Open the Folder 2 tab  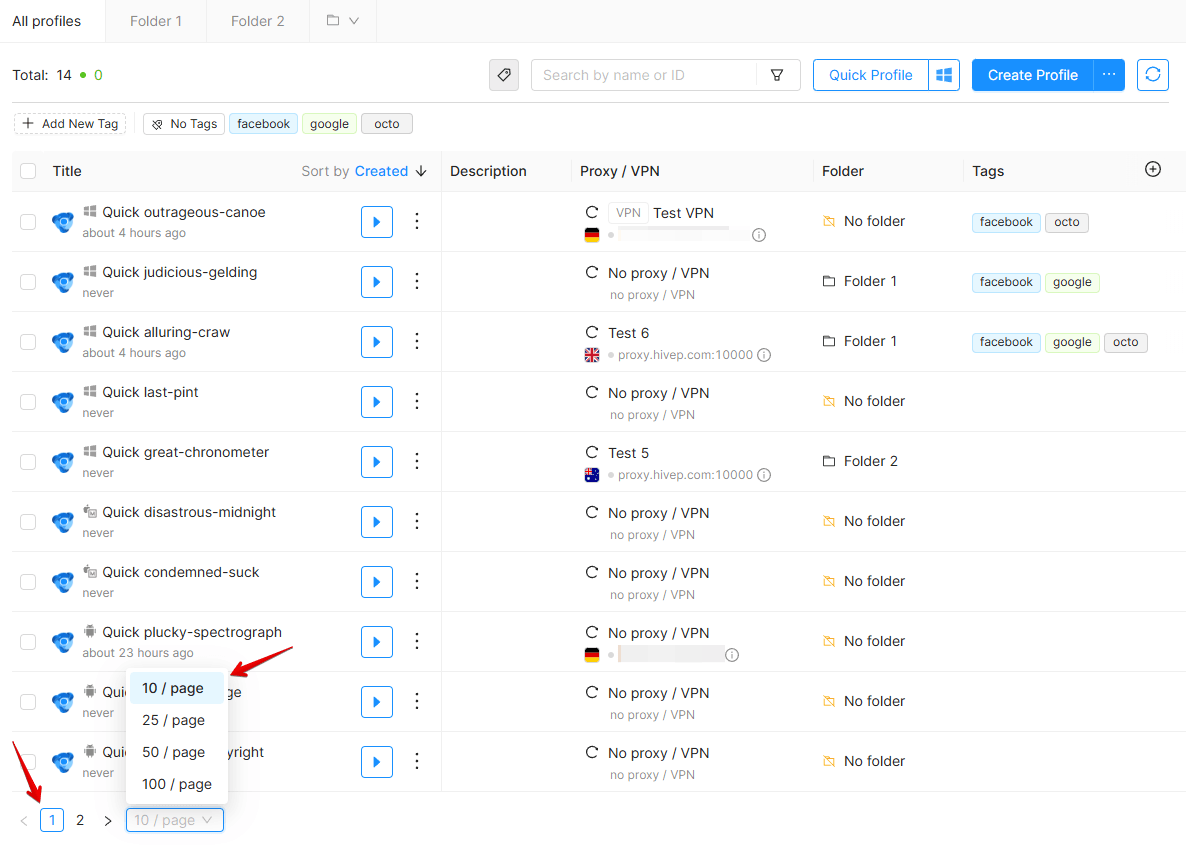click(258, 21)
